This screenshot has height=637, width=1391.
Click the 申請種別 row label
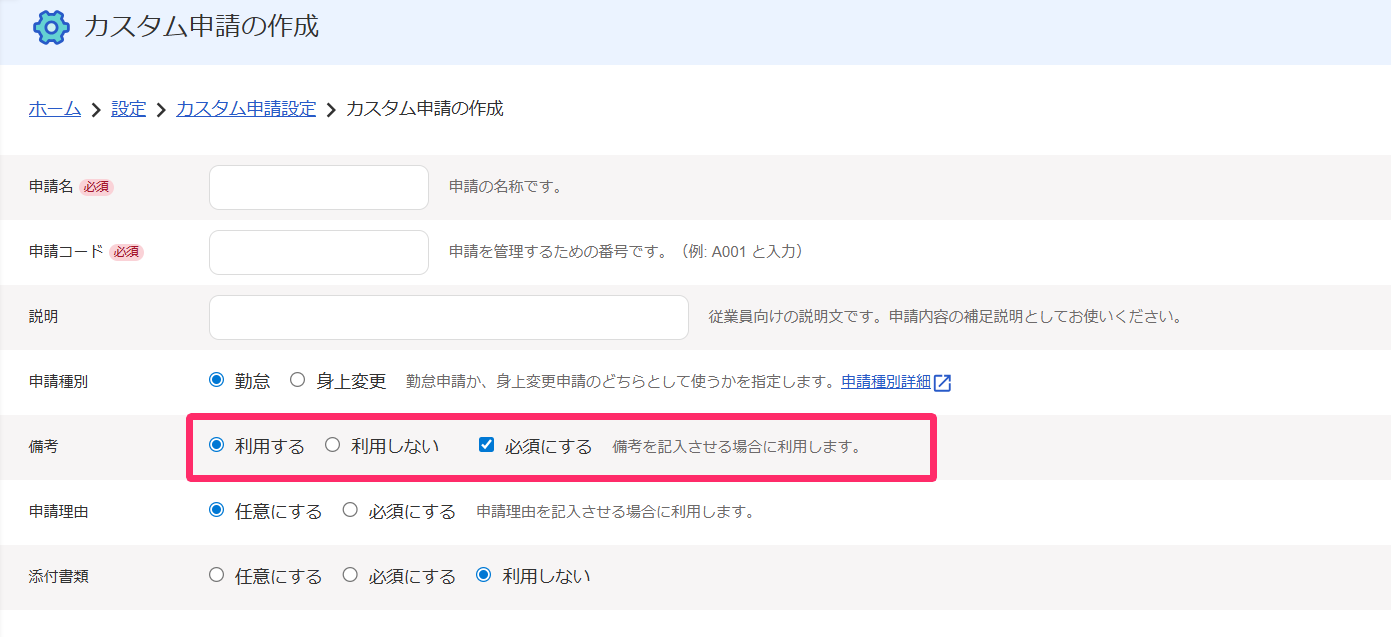click(59, 382)
